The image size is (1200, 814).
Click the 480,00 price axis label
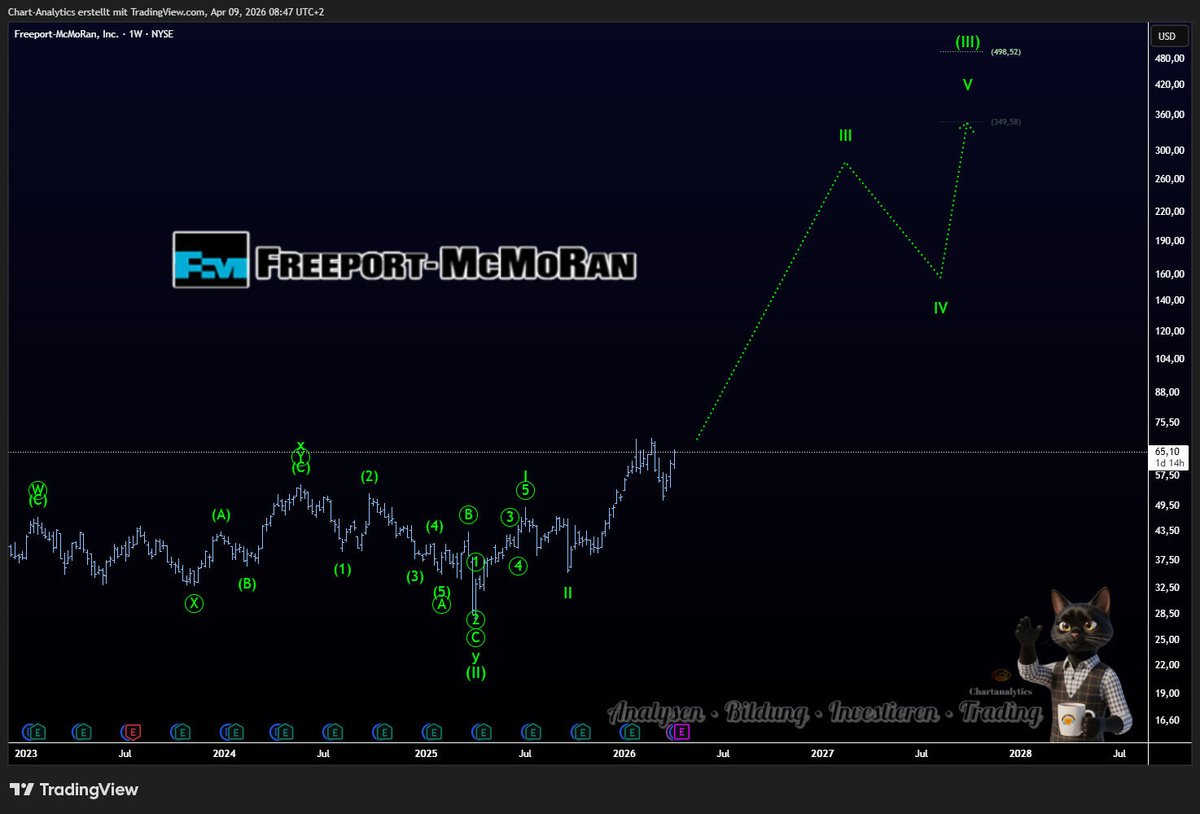[1170, 58]
